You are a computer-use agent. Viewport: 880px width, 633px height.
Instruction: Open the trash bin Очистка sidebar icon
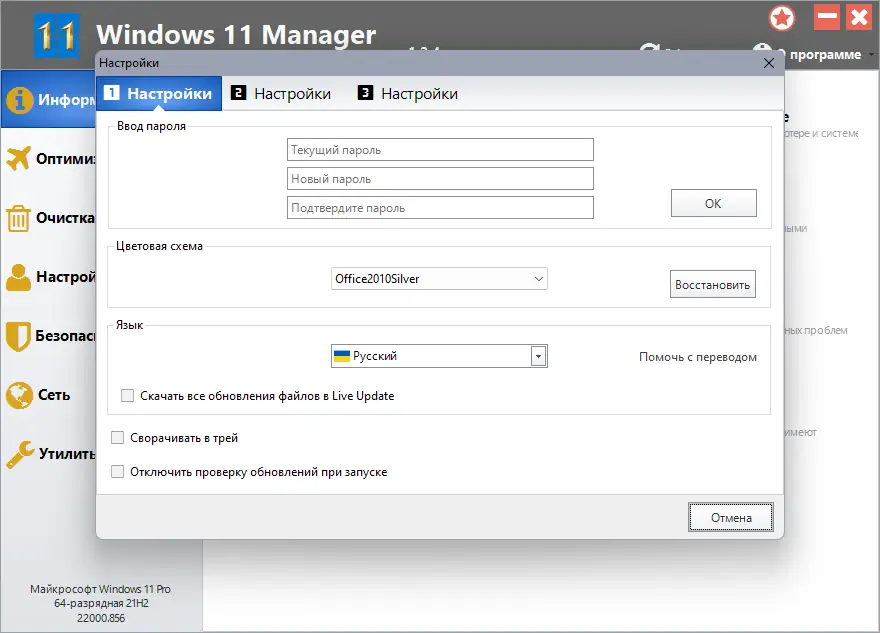pos(18,218)
